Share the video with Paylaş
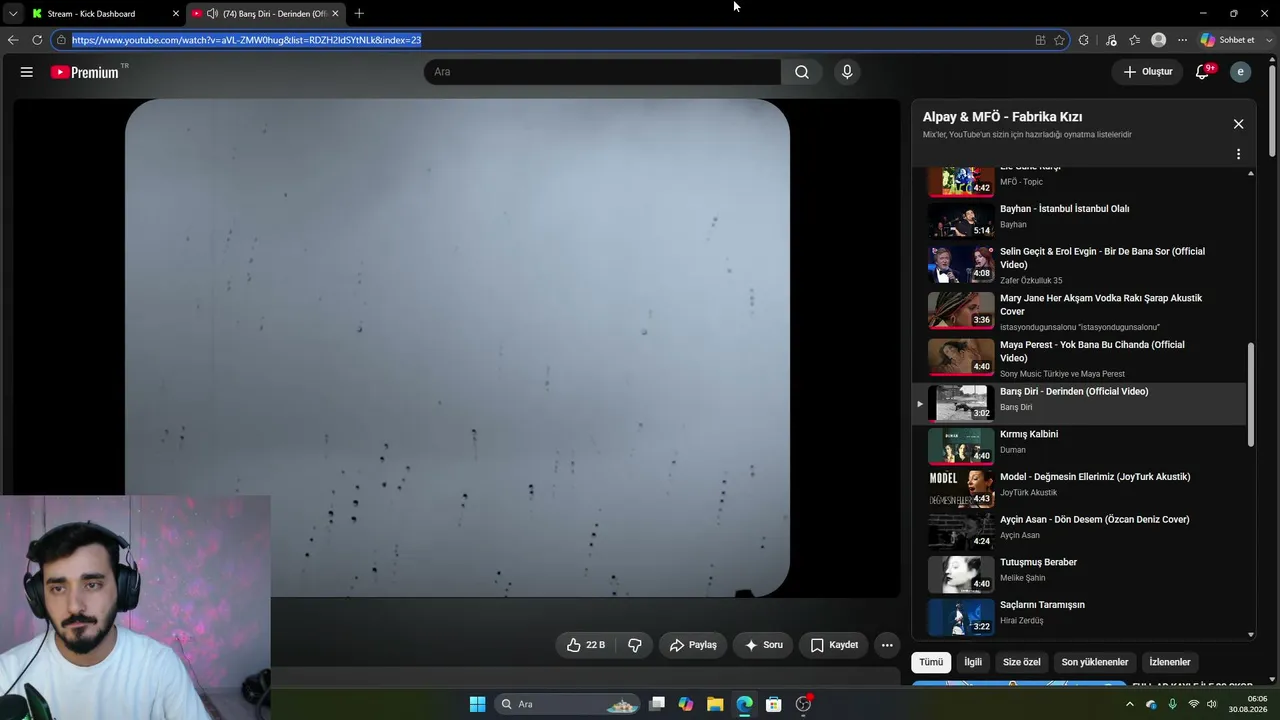This screenshot has width=1280, height=720. click(693, 645)
